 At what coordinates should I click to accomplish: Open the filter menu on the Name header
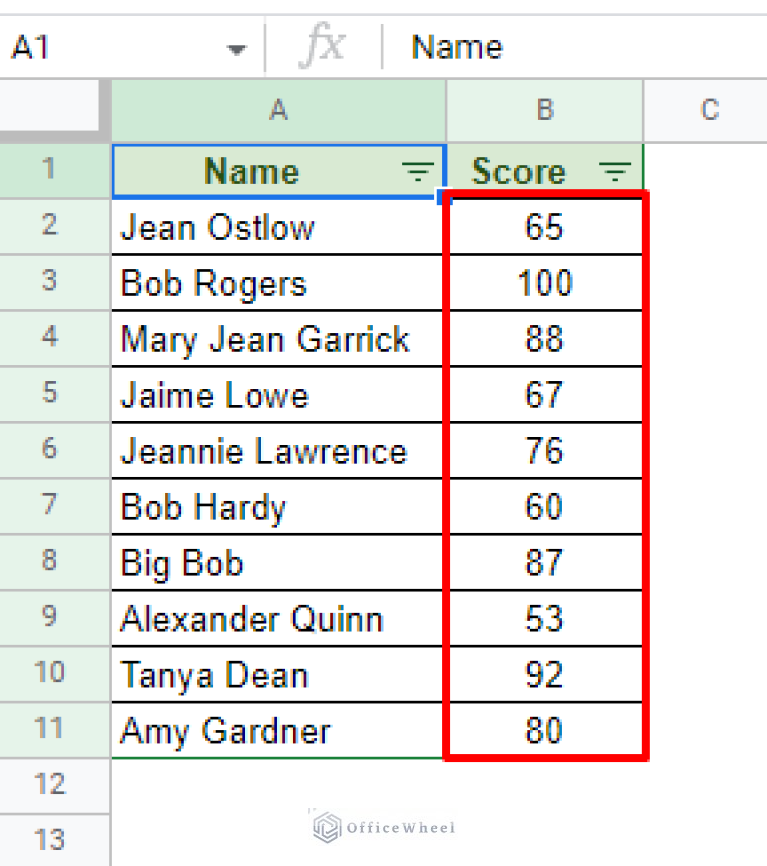pyautogui.click(x=417, y=171)
